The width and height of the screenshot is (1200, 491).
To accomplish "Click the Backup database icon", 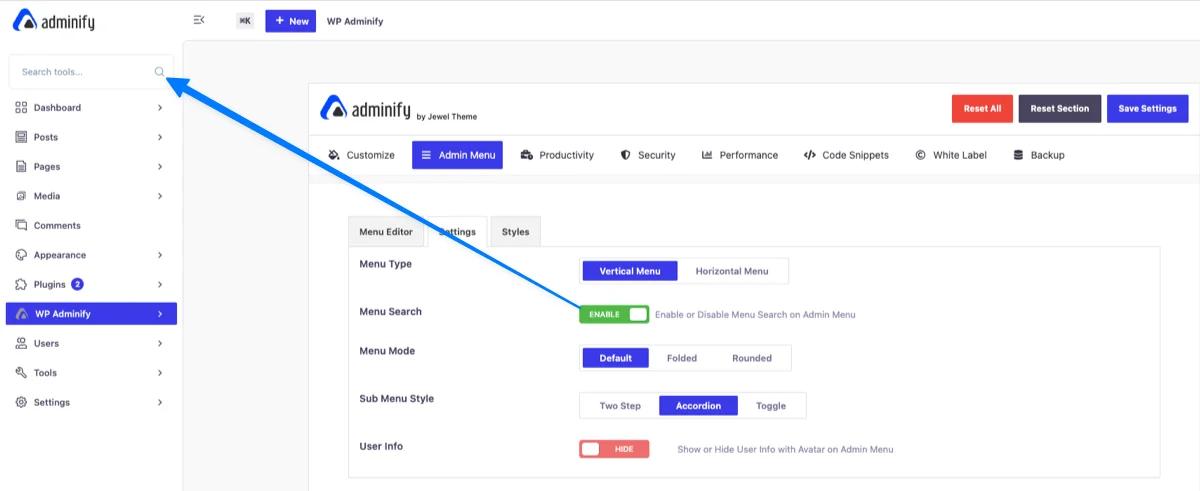I will click(x=1018, y=155).
